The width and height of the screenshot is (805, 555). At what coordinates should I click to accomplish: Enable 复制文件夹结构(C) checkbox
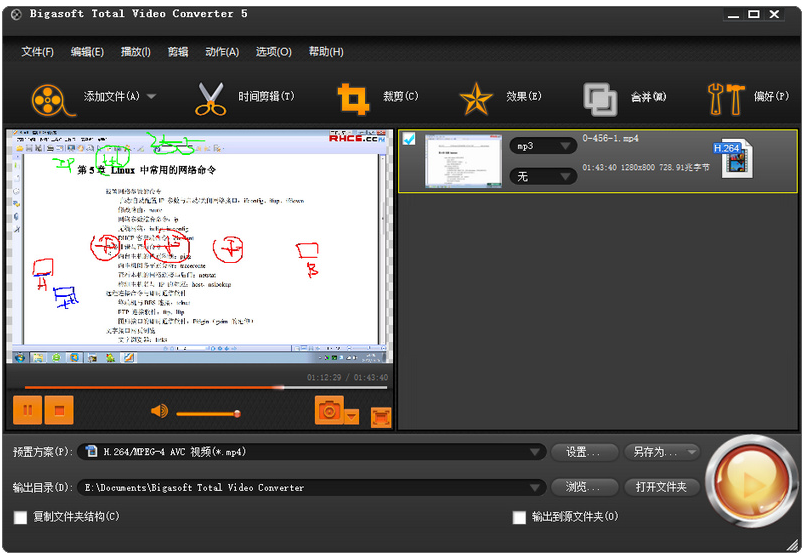21,517
